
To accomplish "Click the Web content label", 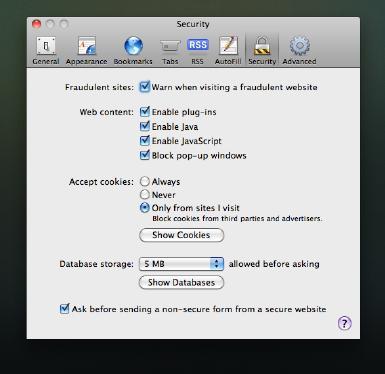I will coord(106,112).
